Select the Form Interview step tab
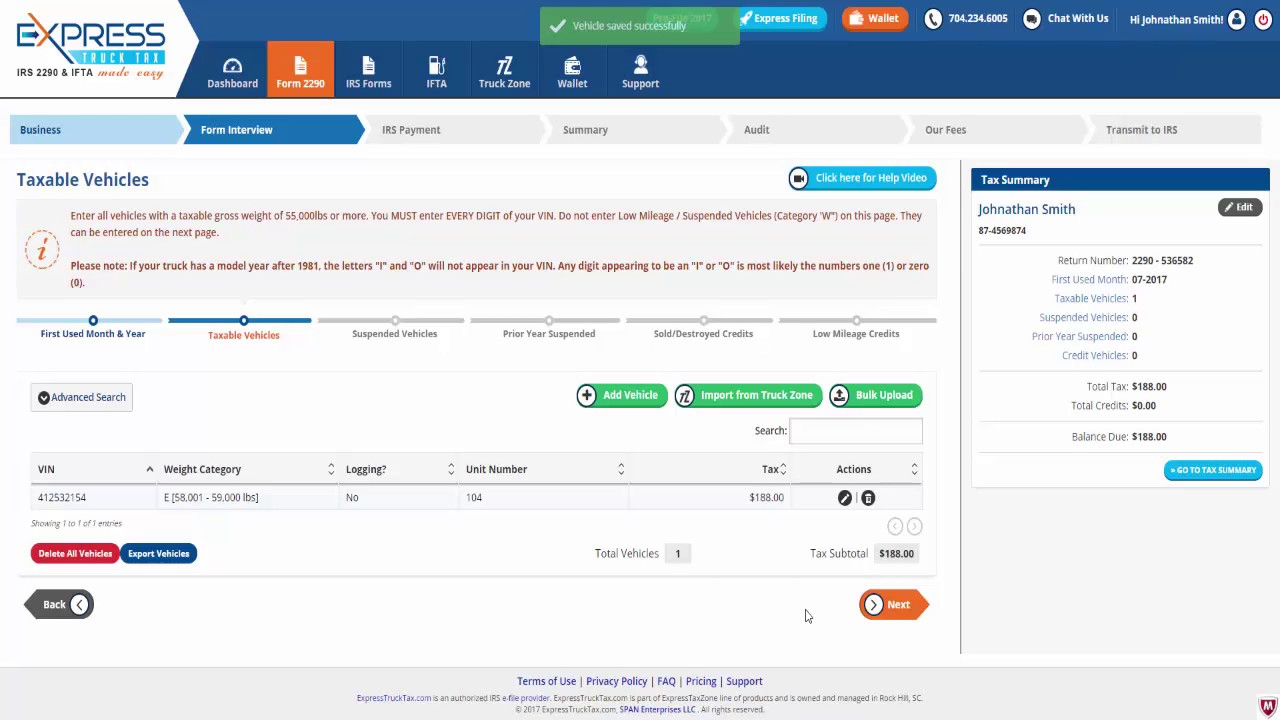The height and width of the screenshot is (720, 1280). point(272,130)
